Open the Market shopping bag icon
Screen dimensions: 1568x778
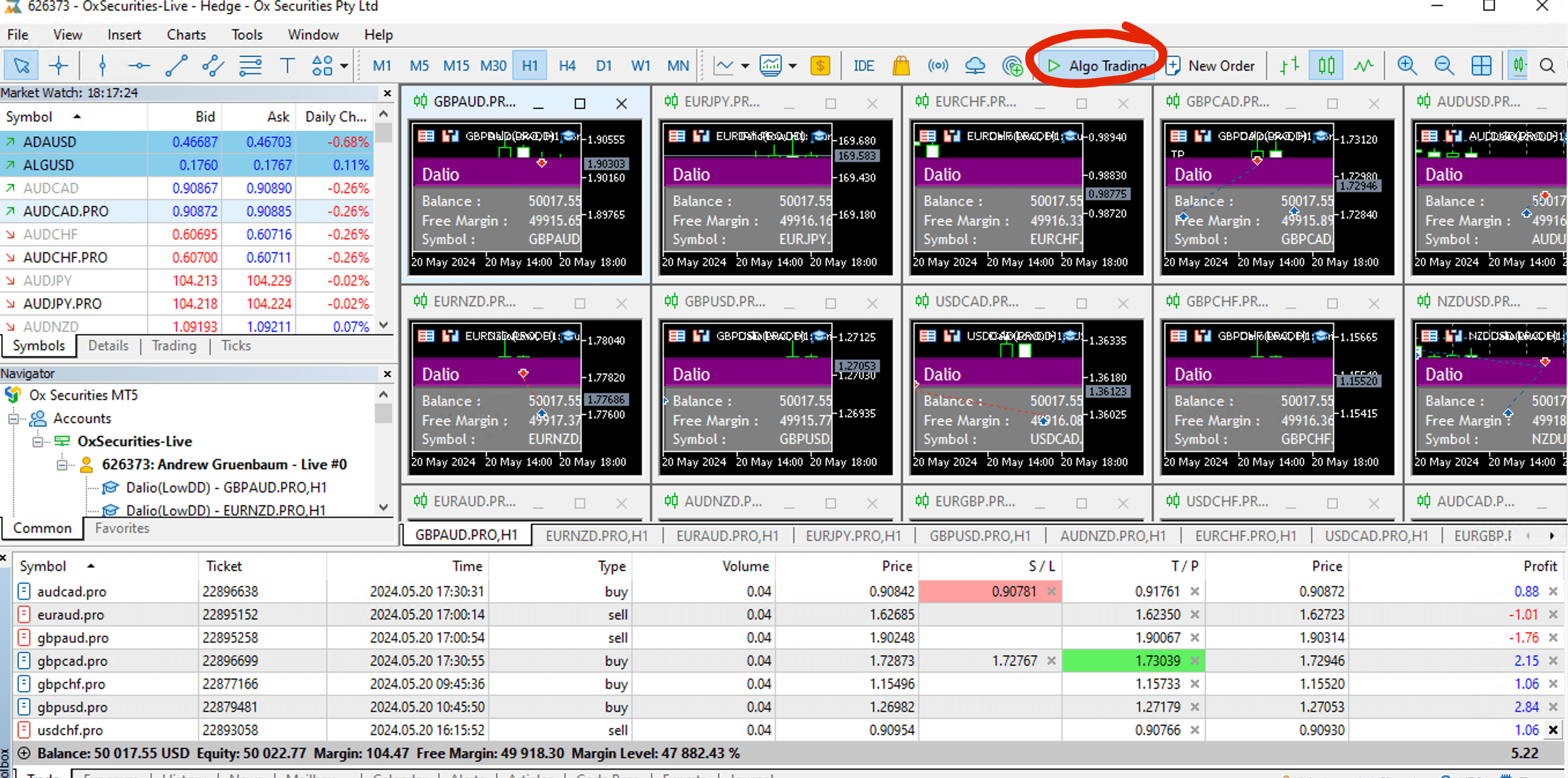point(901,66)
